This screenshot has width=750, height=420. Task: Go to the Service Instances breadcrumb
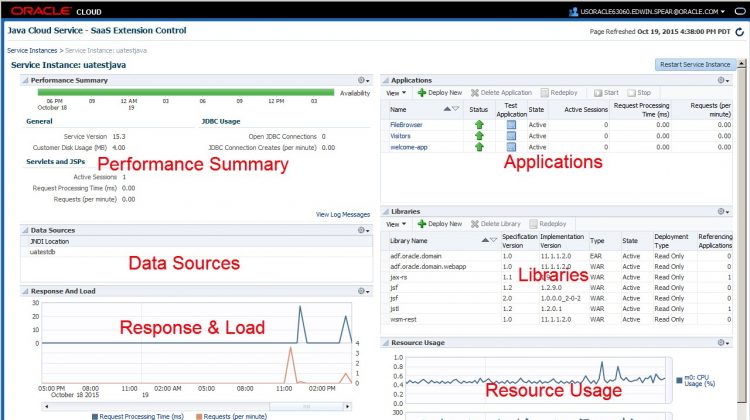point(32,50)
